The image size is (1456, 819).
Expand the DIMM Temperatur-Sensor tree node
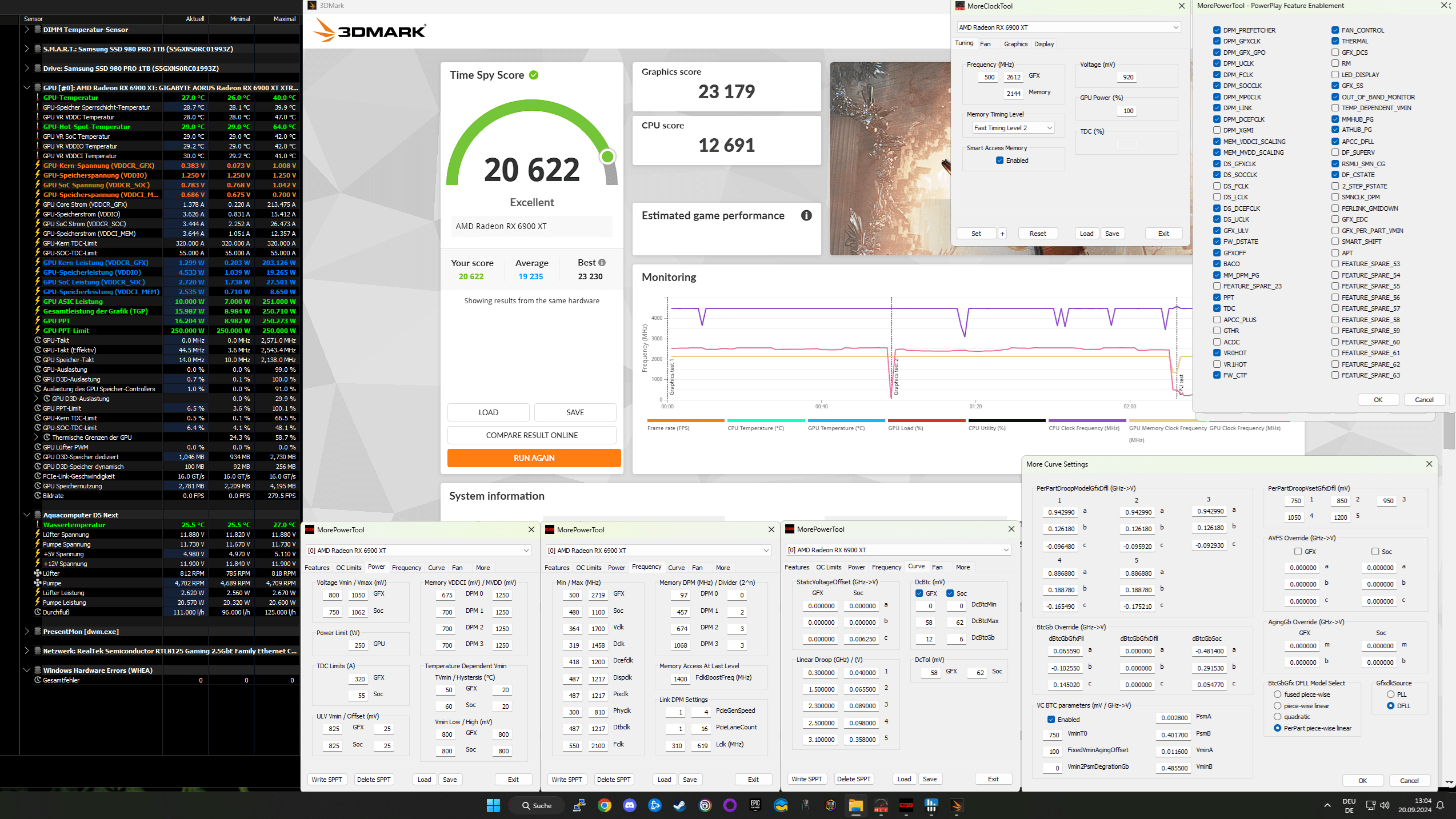[26, 30]
